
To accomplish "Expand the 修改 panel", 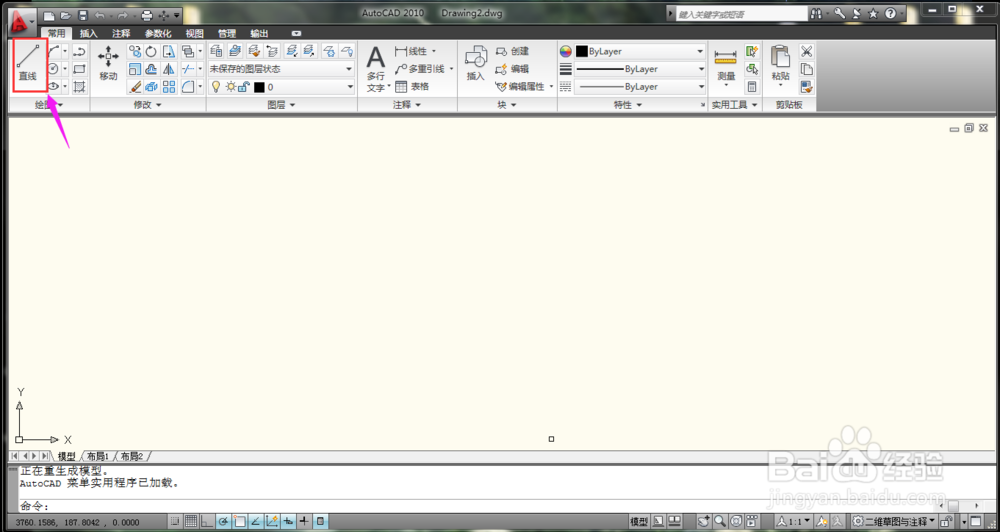I will (x=147, y=105).
